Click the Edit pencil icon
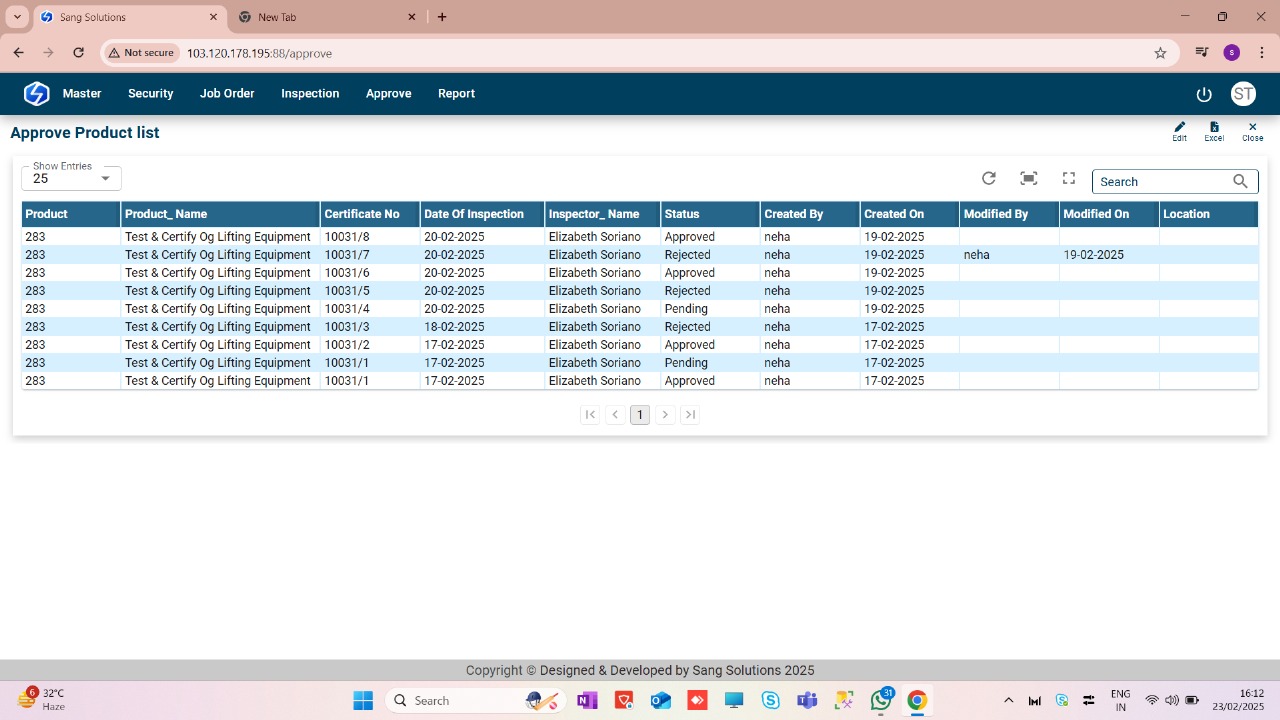The height and width of the screenshot is (720, 1280). (1179, 128)
